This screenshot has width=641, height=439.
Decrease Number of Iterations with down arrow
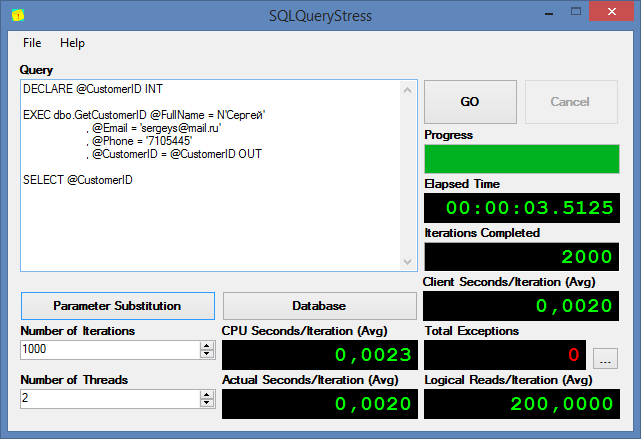click(207, 354)
